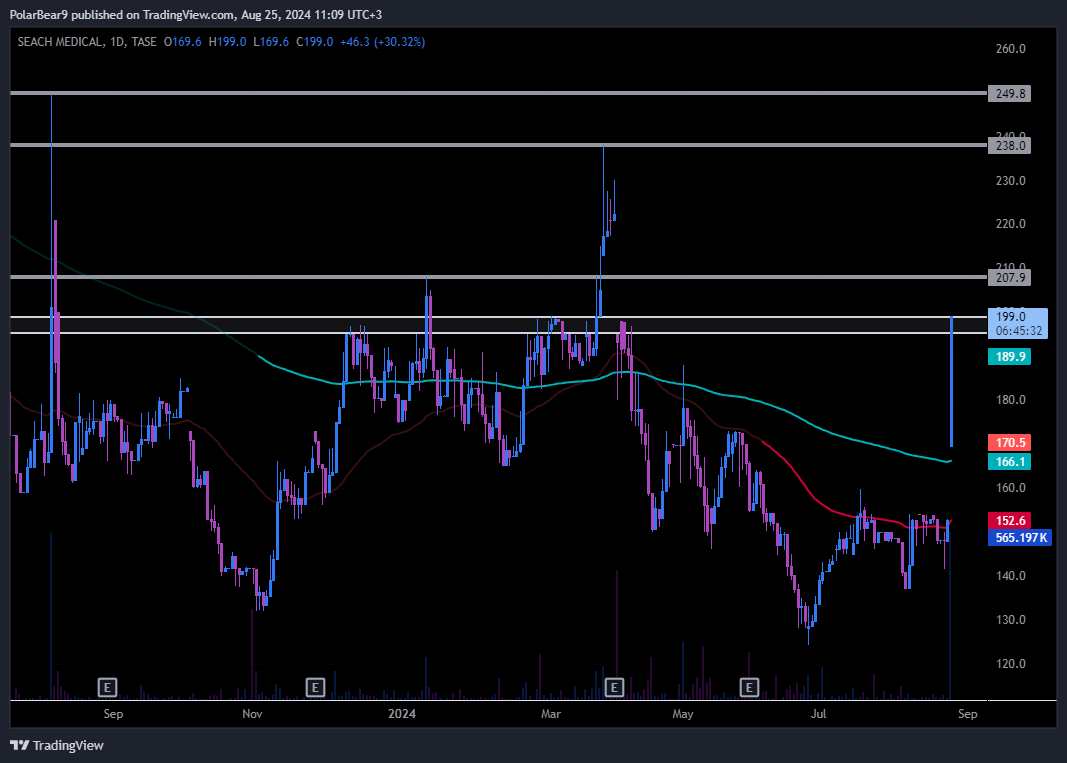Select the 249.8 horizontal line price label

1010,93
